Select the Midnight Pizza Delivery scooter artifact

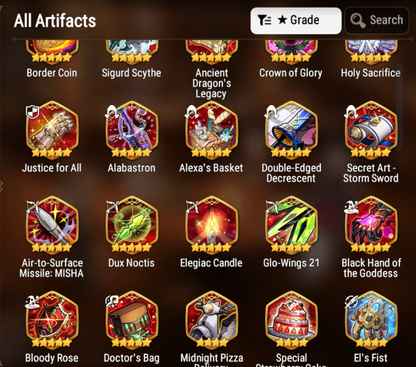pyautogui.click(x=211, y=321)
